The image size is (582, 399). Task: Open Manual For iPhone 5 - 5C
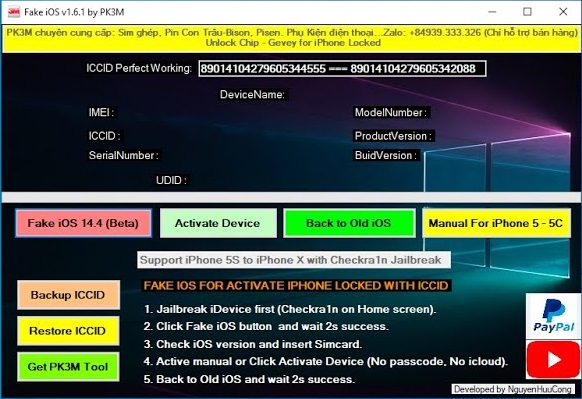(496, 223)
